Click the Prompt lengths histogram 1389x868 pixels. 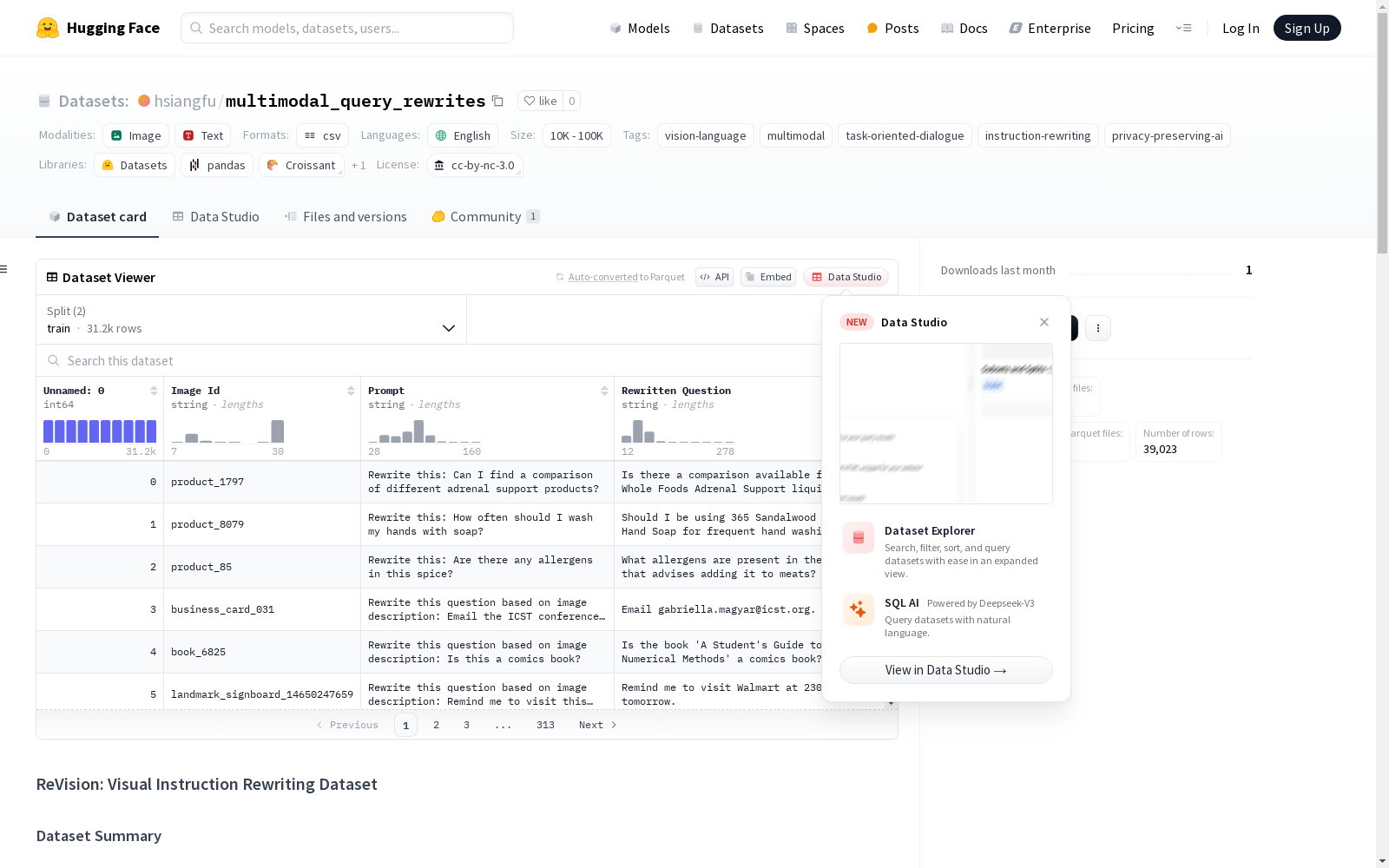(425, 431)
